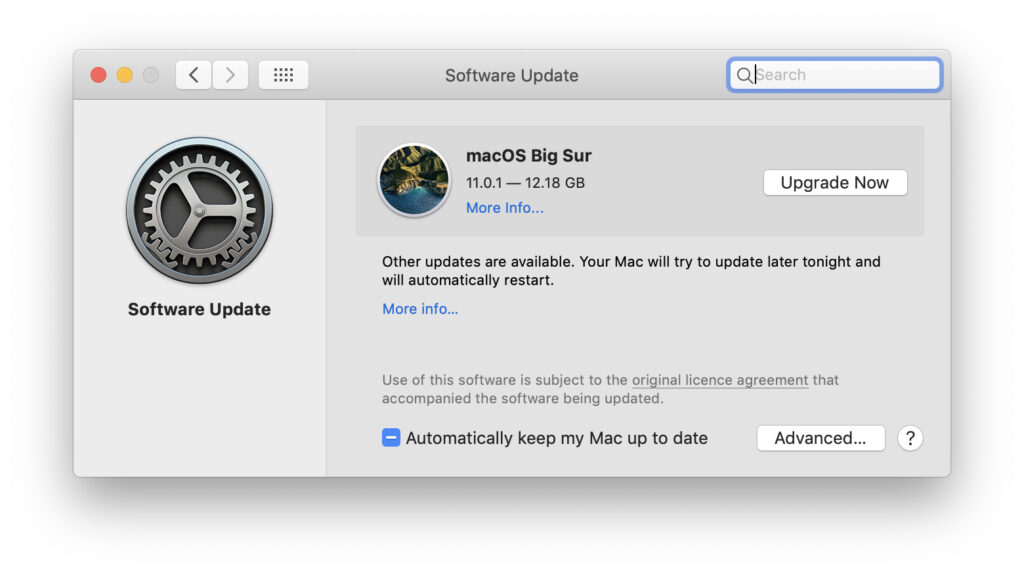
Task: Open the original licence agreement link
Action: pos(719,380)
